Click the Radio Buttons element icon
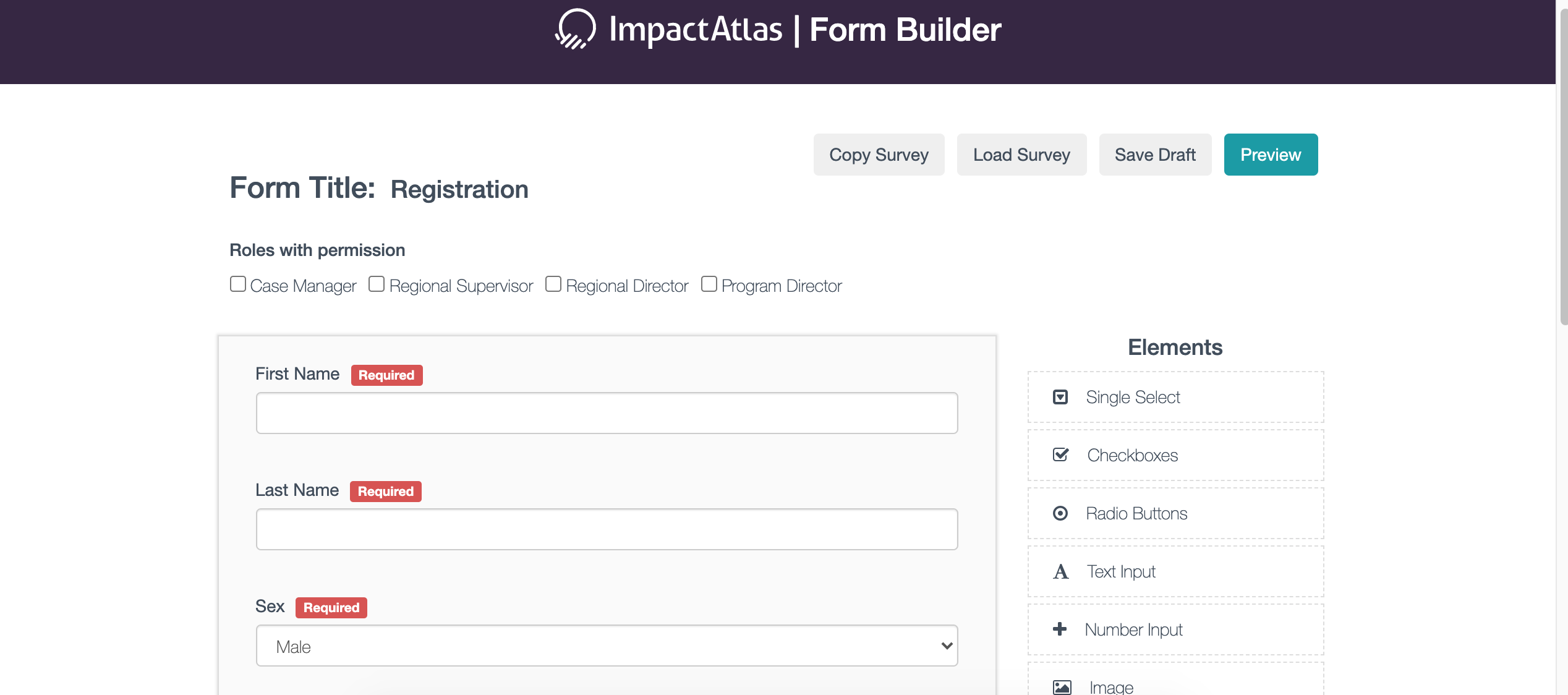This screenshot has height=695, width=1568. [x=1060, y=513]
